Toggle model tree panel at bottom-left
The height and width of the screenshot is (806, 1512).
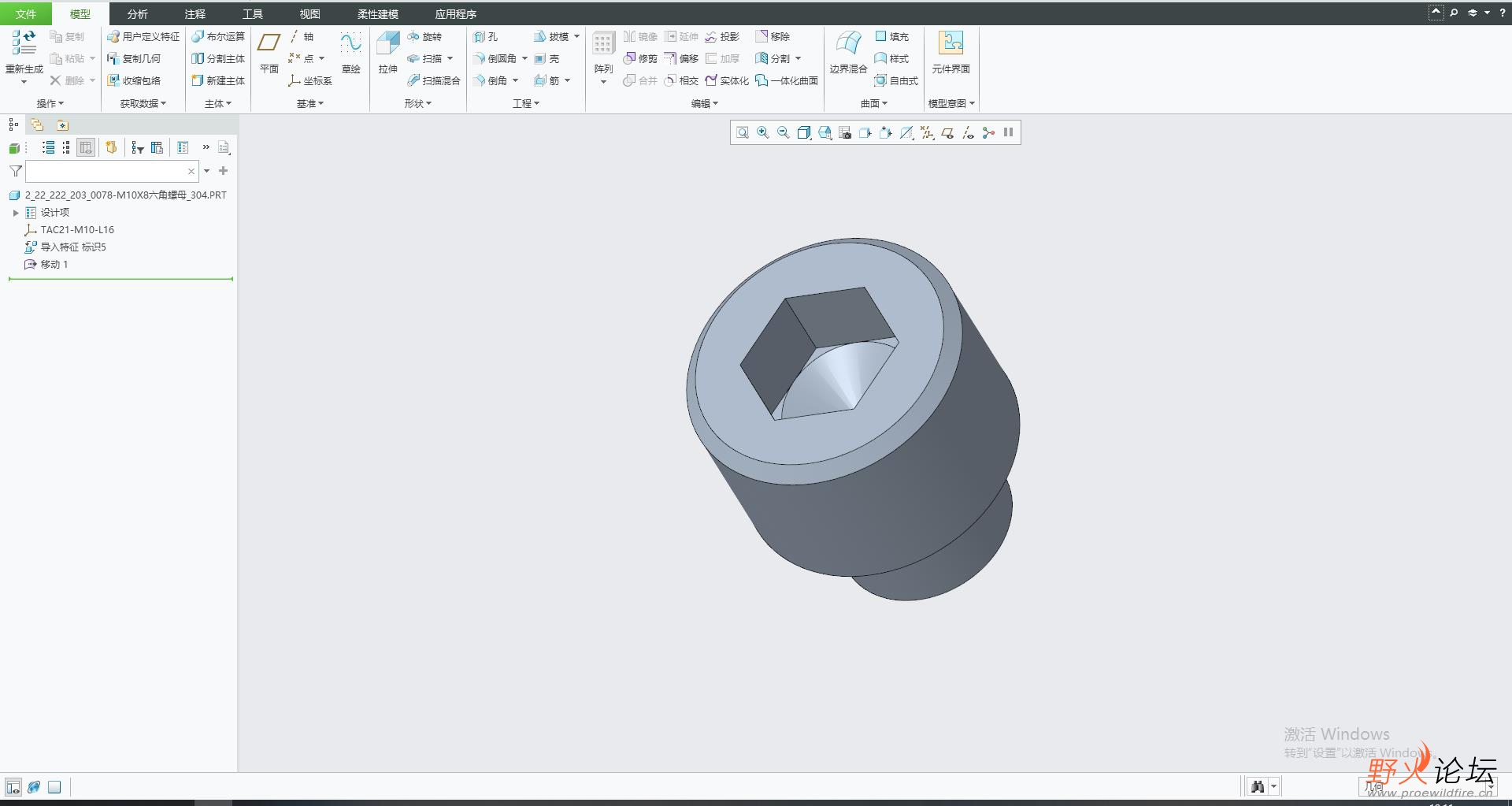coord(13,787)
